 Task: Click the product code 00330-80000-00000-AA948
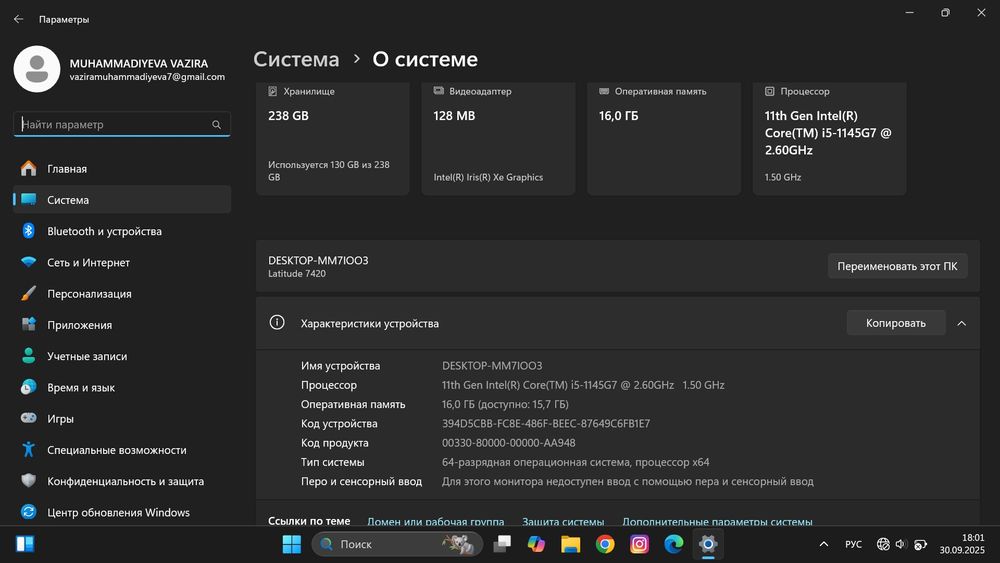pos(508,442)
